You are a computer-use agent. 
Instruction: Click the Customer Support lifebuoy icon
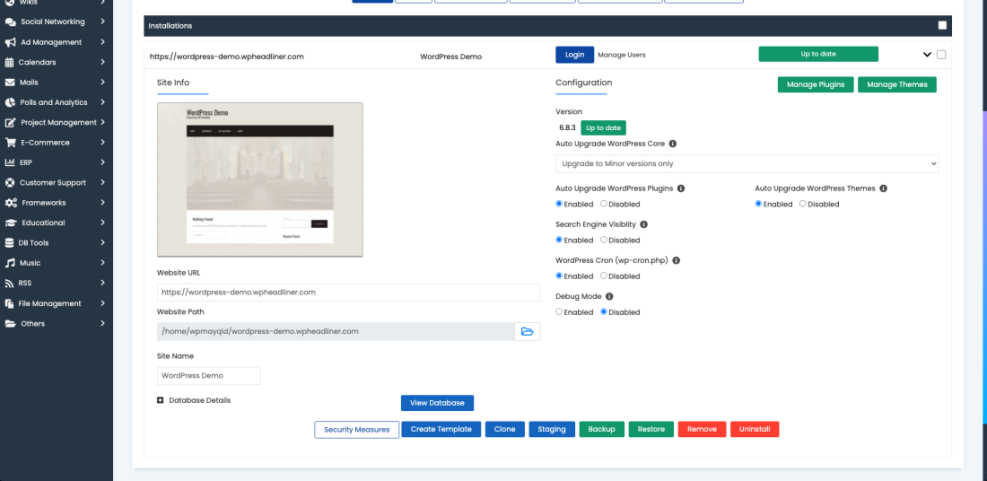click(x=9, y=183)
